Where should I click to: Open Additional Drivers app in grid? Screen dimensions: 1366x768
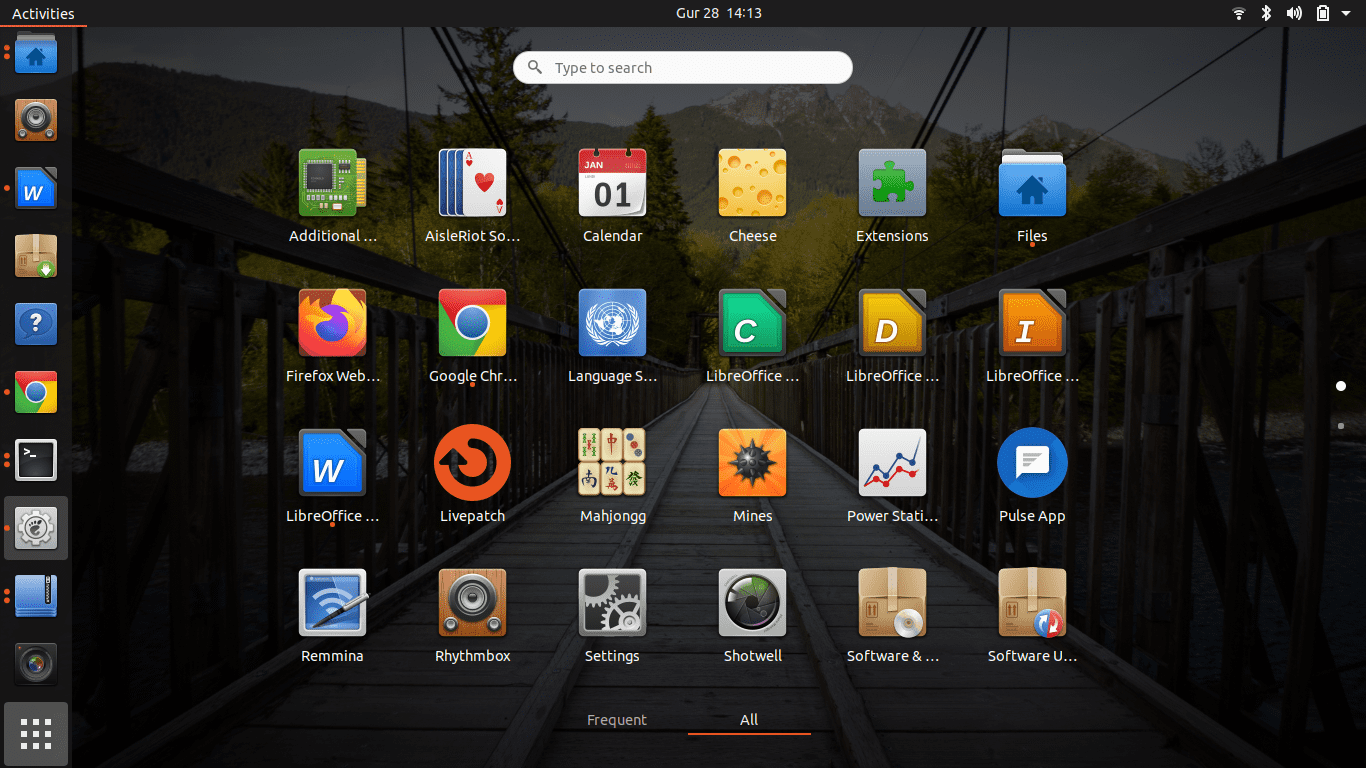[333, 196]
